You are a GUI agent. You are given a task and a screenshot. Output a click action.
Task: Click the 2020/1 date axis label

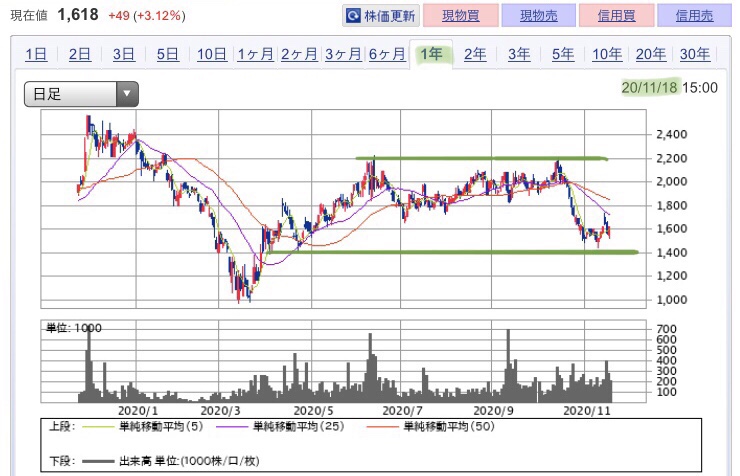(x=138, y=410)
